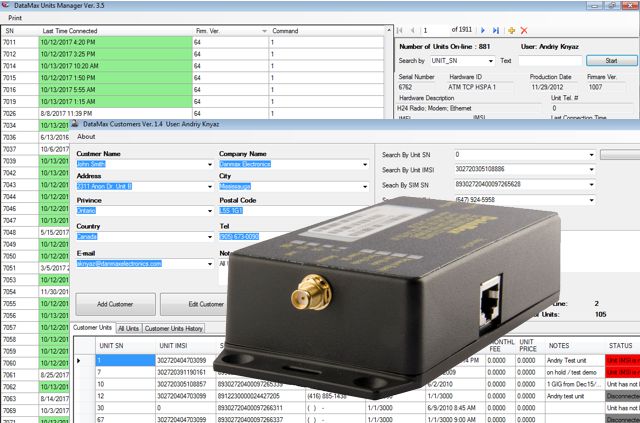This screenshot has height=423, width=640.
Task: Sort by NOTES column header
Action: tap(575, 345)
